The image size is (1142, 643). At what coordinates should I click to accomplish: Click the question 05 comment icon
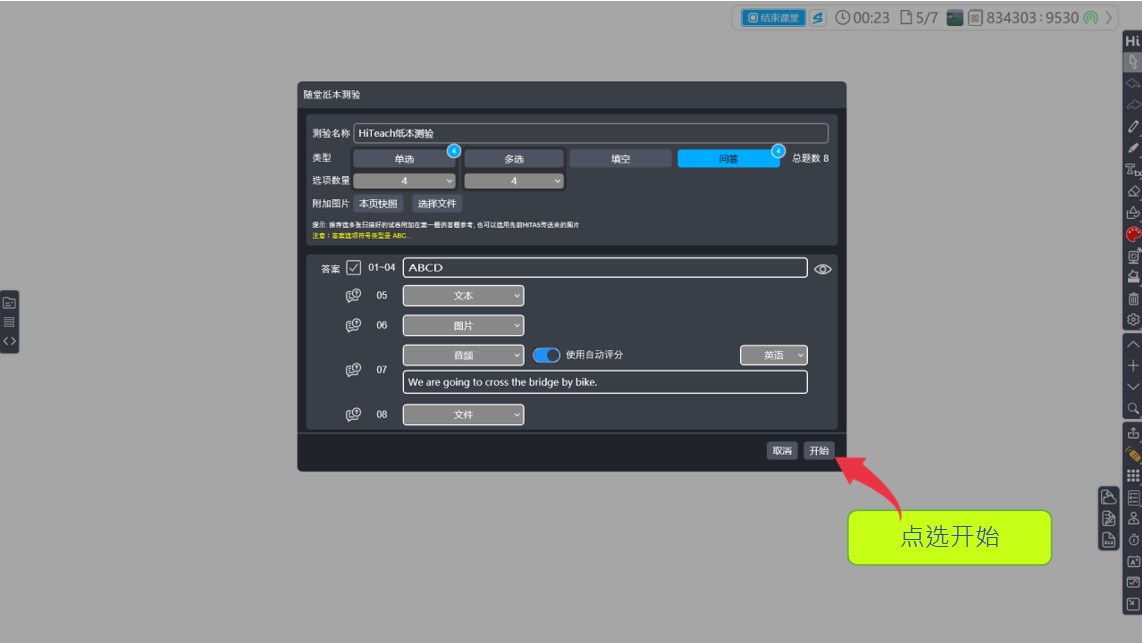click(353, 296)
